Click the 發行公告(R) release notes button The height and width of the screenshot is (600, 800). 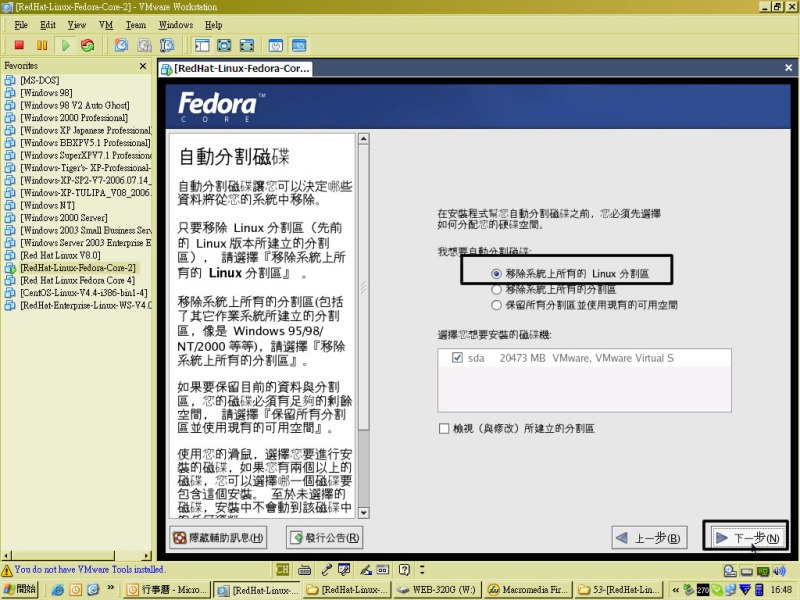pos(324,538)
